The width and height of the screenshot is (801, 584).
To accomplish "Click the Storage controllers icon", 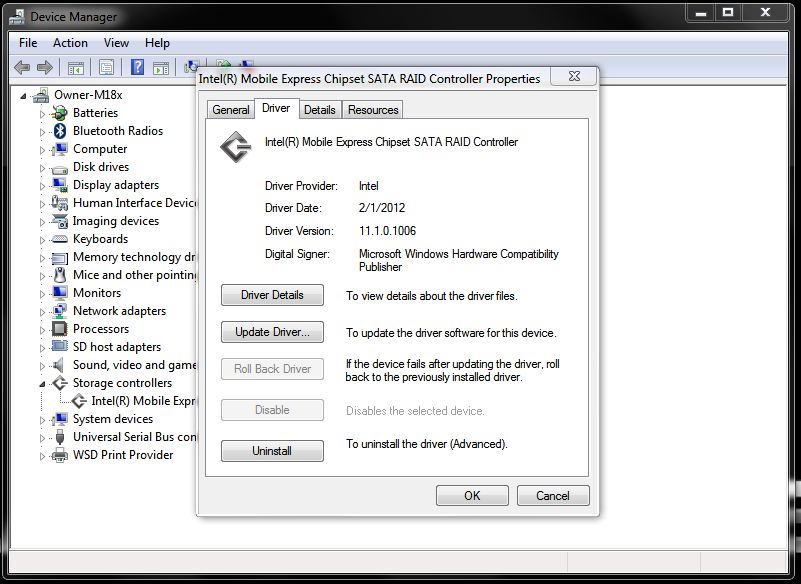I will (60, 383).
